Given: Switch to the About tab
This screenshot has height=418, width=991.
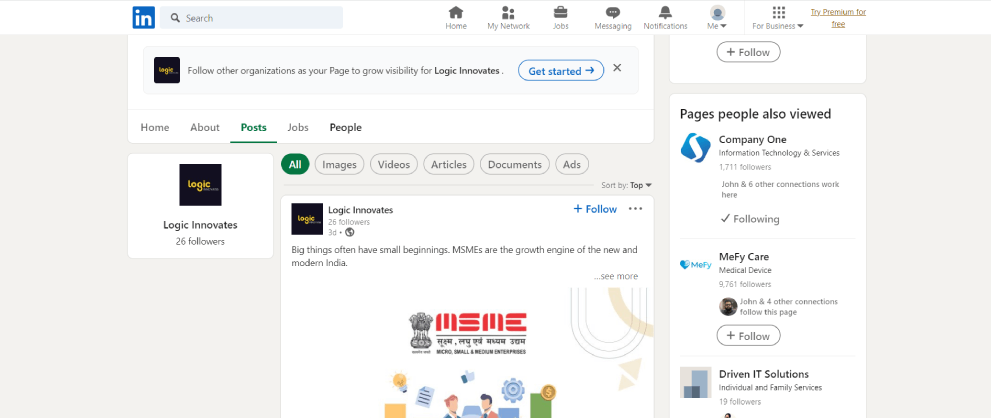Looking at the screenshot, I should 205,127.
